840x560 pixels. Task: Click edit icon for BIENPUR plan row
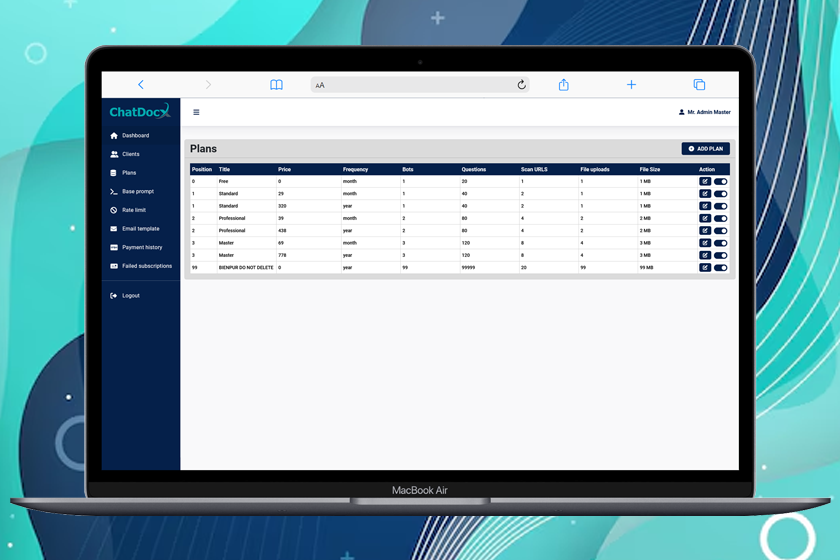(x=705, y=268)
